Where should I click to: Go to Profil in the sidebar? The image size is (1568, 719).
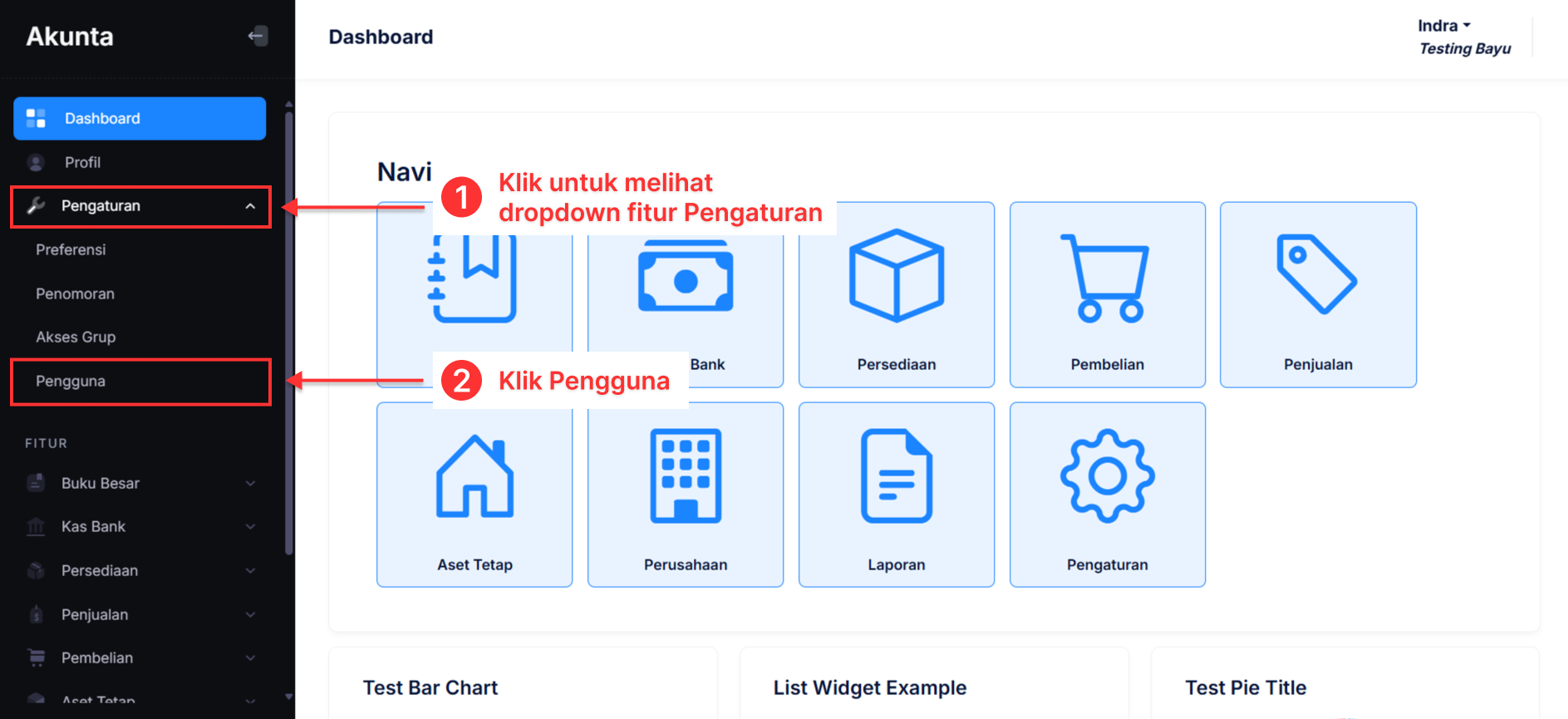[83, 163]
